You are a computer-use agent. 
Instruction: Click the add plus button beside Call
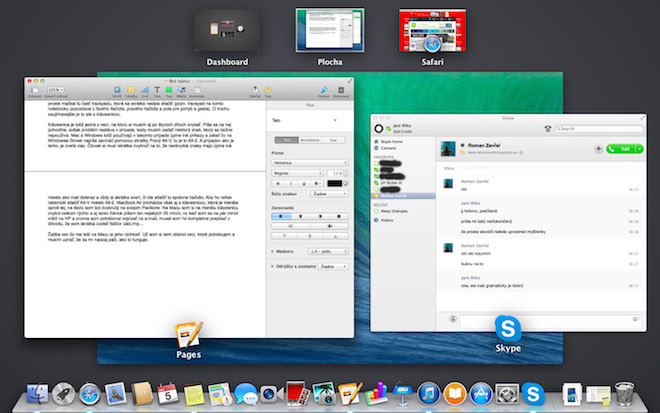click(598, 148)
